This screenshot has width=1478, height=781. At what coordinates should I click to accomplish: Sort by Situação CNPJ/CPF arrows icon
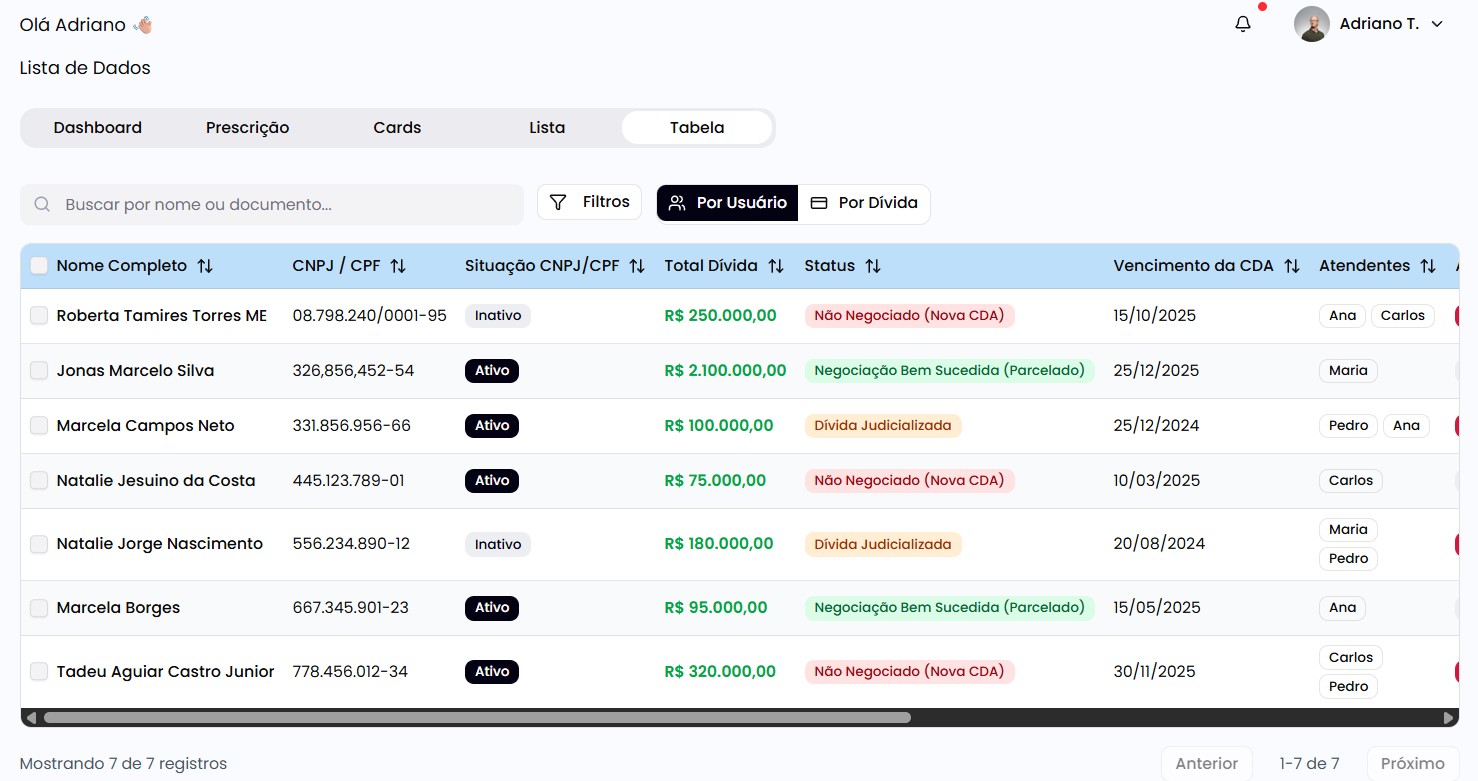637,266
